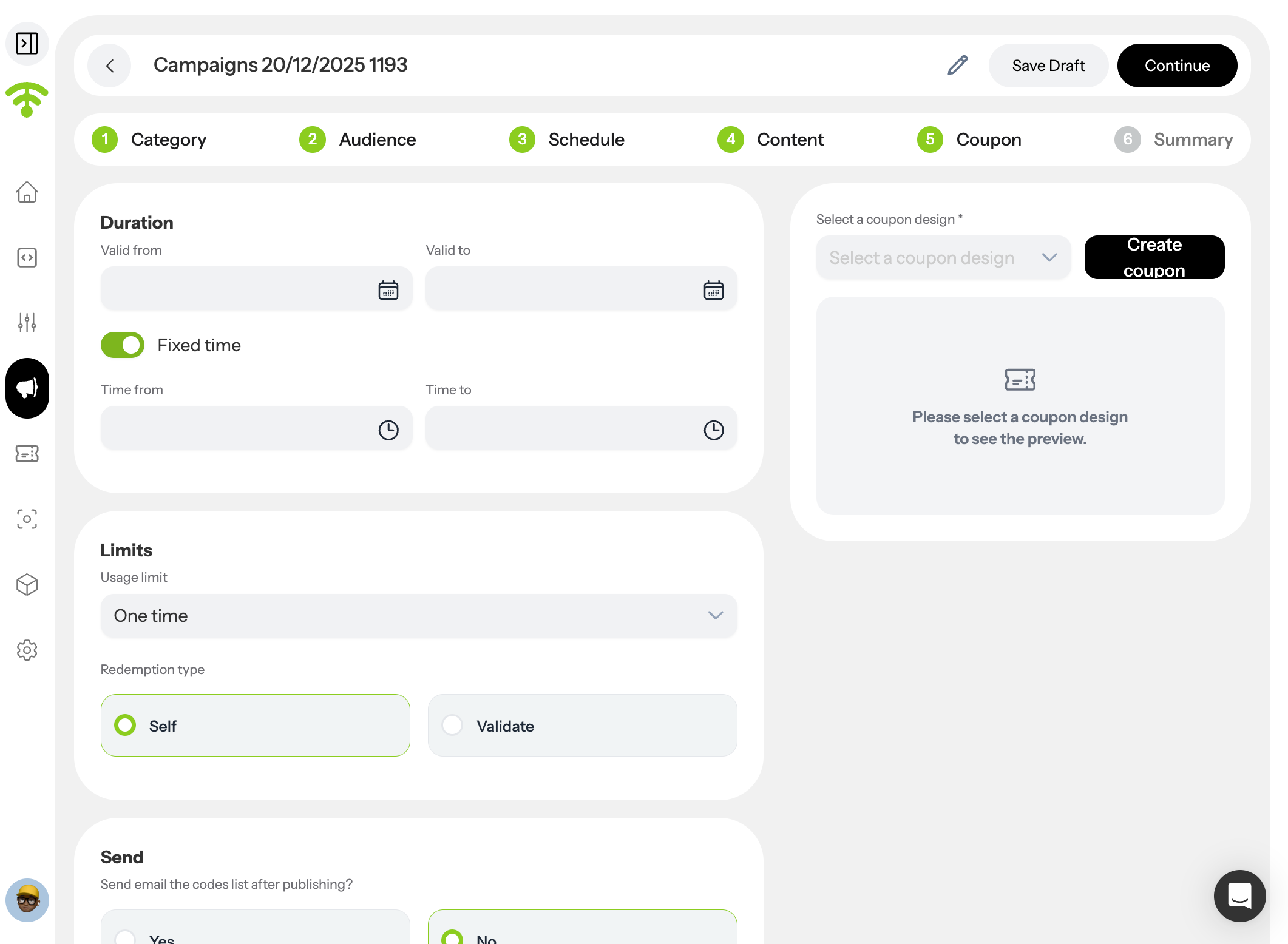
Task: Click the coupon preview placeholder area
Action: (1020, 406)
